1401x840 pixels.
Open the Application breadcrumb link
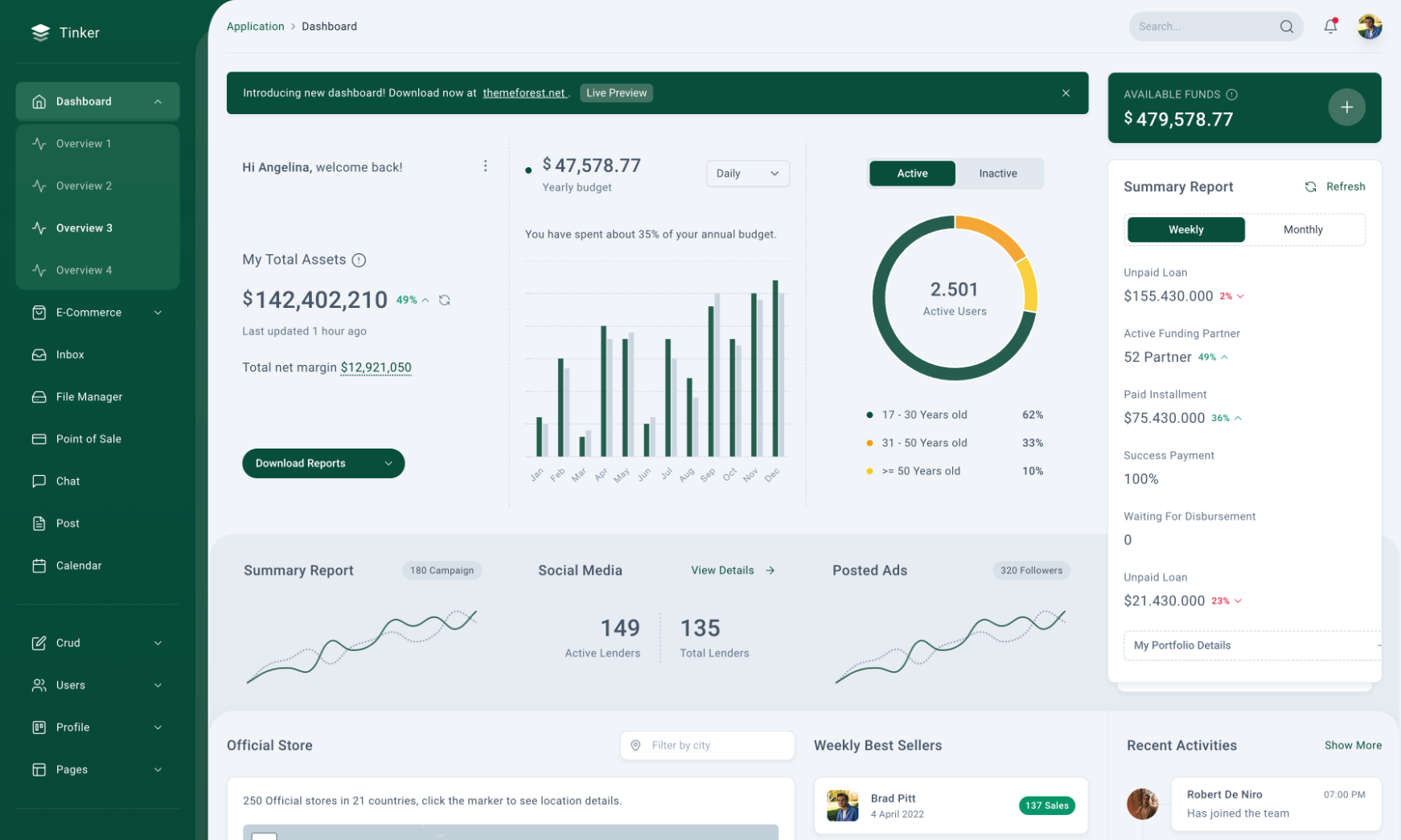pos(255,26)
